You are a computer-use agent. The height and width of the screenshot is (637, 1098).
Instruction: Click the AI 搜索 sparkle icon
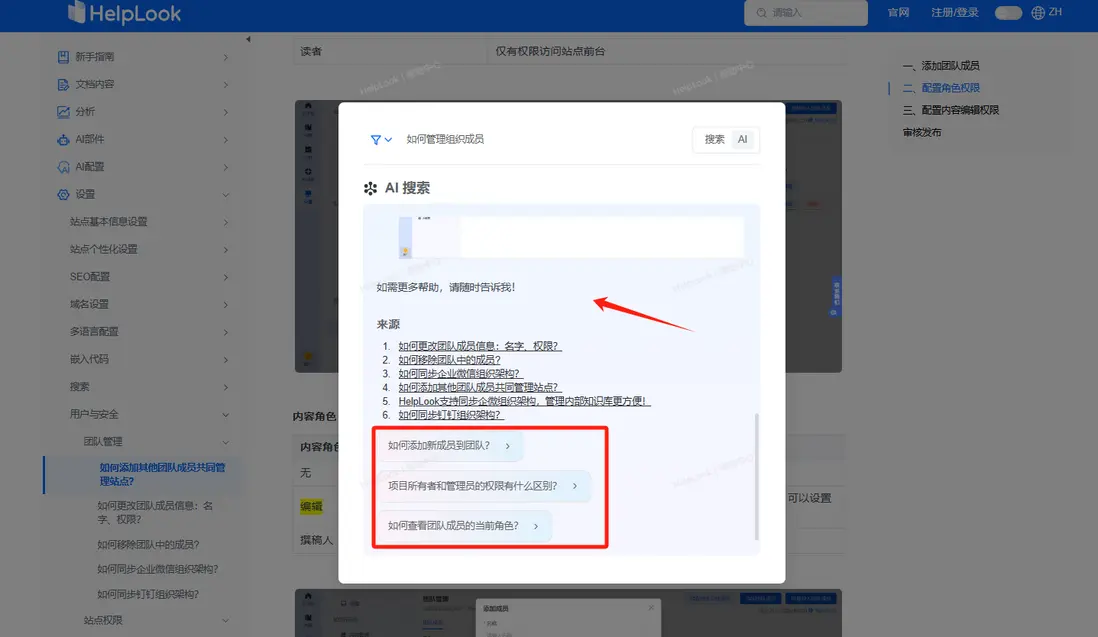point(370,187)
